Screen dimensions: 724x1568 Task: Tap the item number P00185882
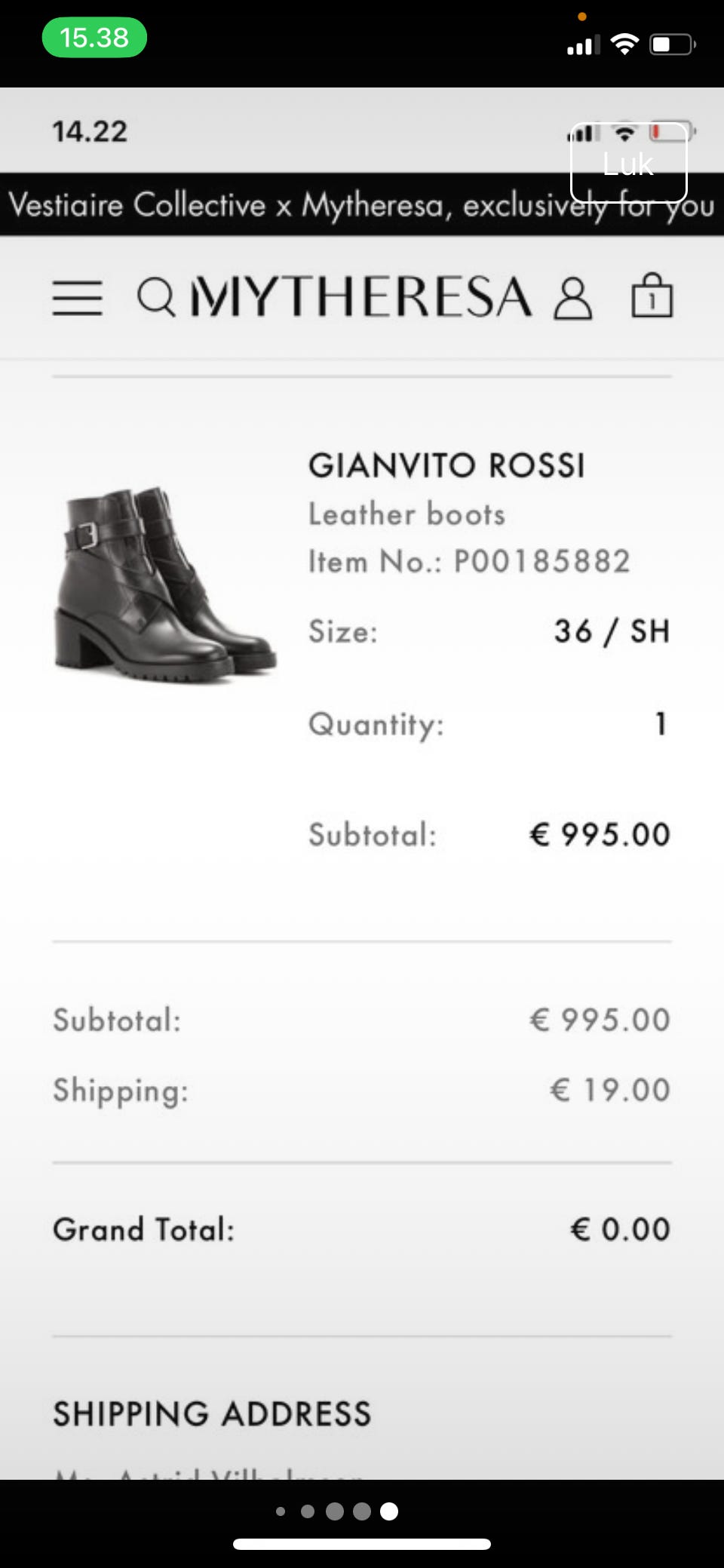(x=541, y=561)
